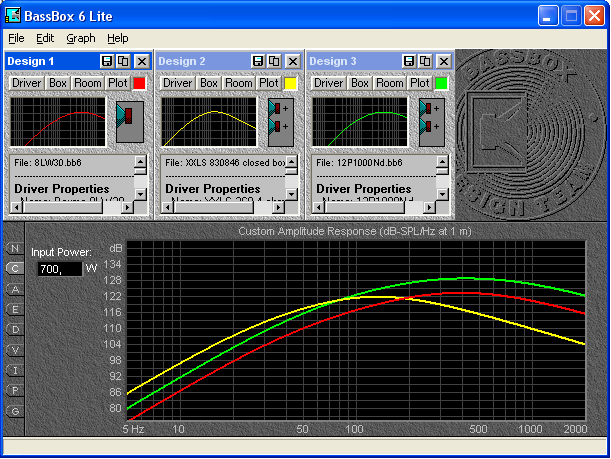Click Design 2 yellow response thumbnail graph

coord(208,122)
